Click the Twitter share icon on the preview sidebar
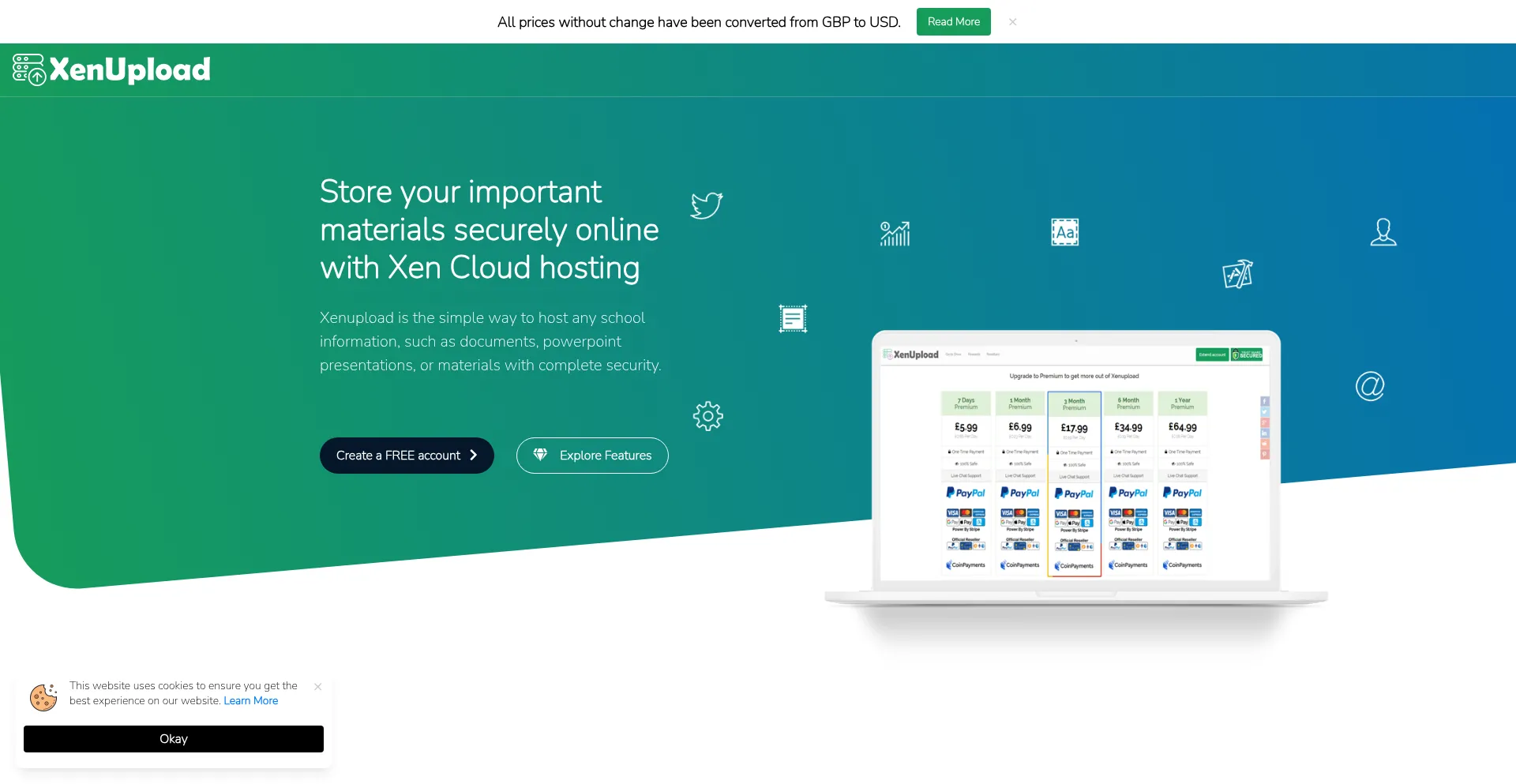The width and height of the screenshot is (1516, 784). tap(1264, 411)
